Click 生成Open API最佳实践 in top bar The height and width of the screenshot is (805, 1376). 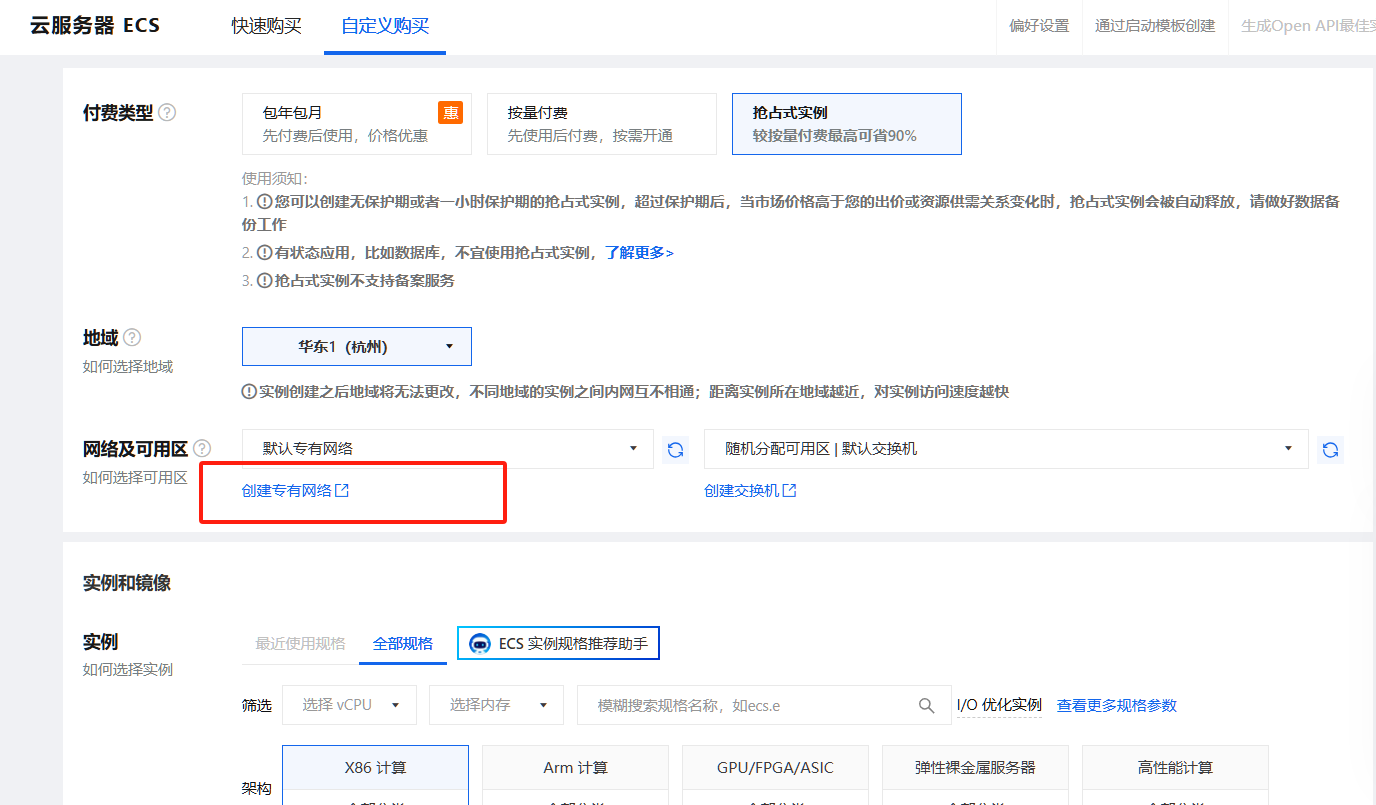[1308, 26]
